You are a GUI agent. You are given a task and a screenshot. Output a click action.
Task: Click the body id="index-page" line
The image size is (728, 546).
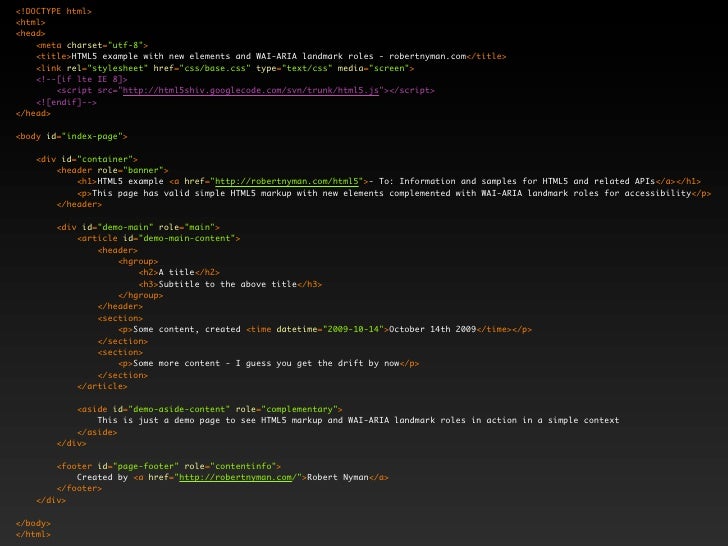pyautogui.click(x=72, y=136)
